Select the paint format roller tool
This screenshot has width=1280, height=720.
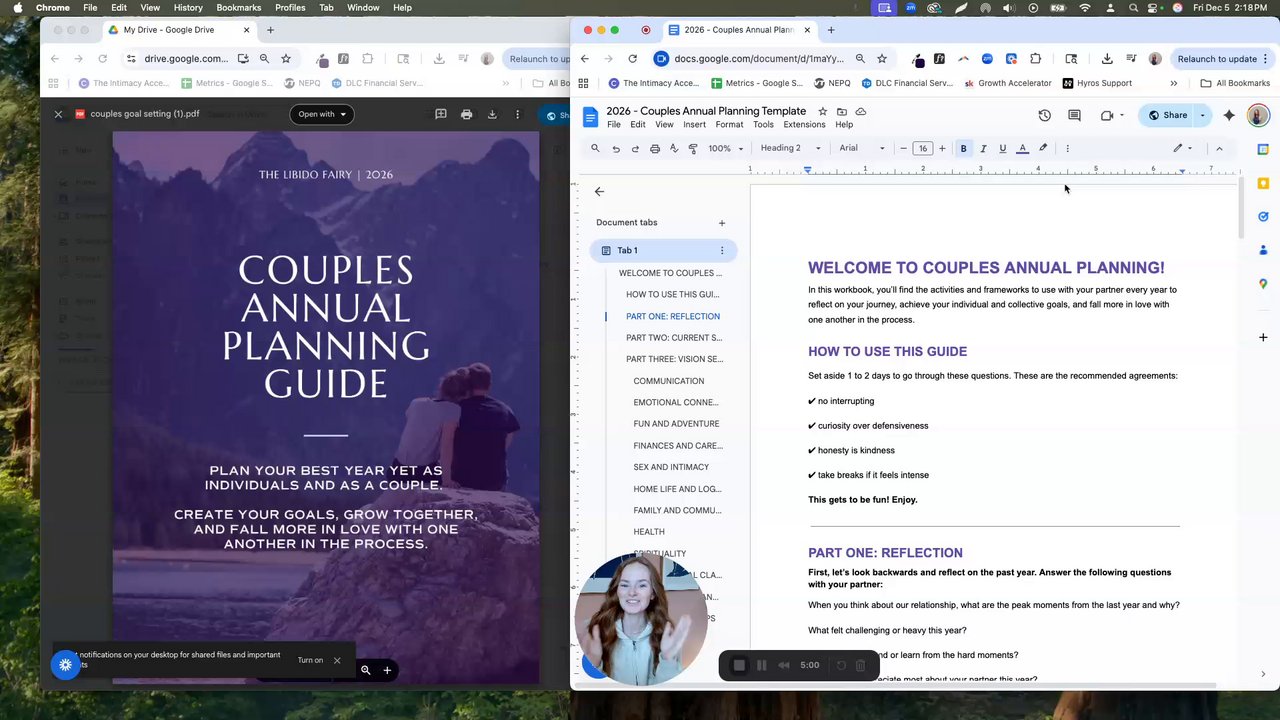pos(693,148)
